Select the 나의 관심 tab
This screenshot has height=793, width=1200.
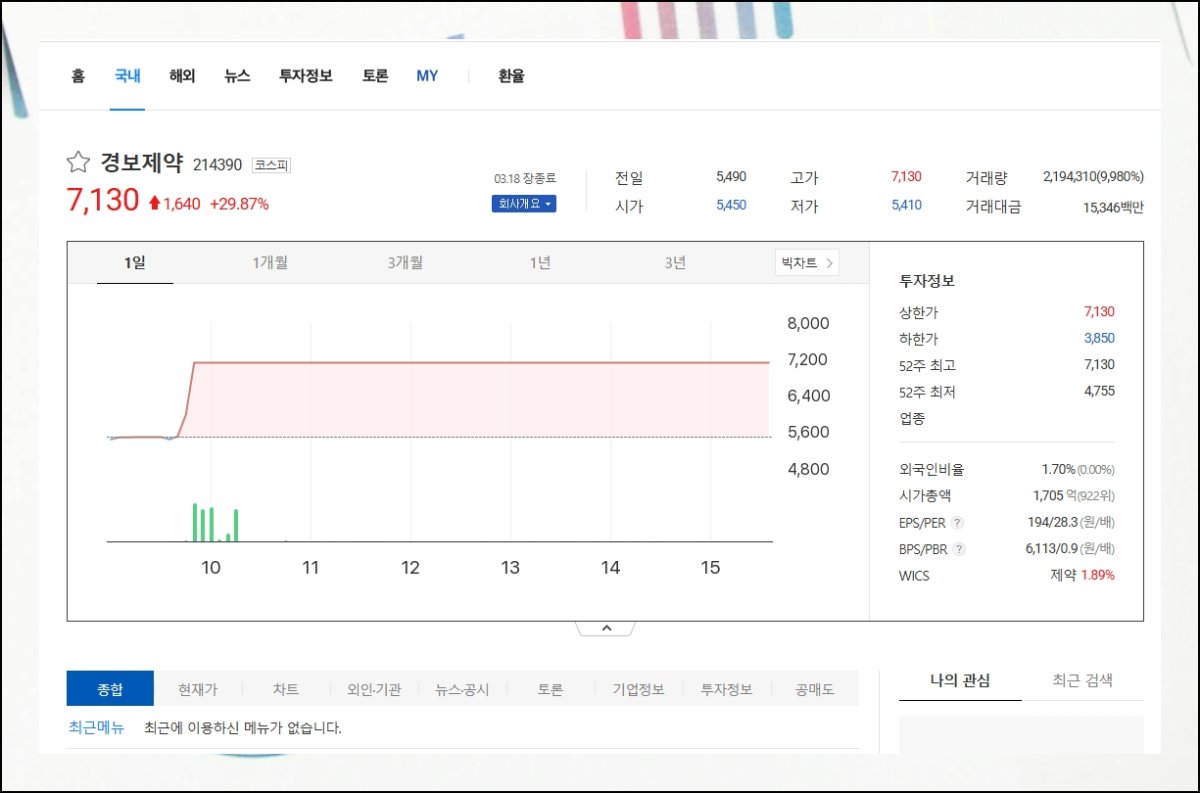click(960, 681)
